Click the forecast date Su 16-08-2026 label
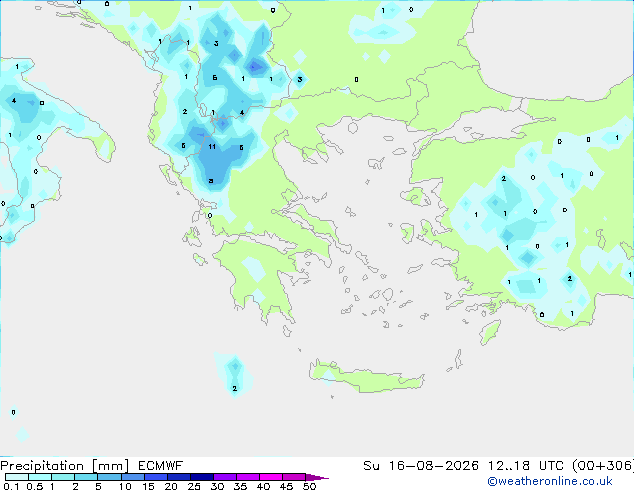The image size is (634, 490). 421,466
